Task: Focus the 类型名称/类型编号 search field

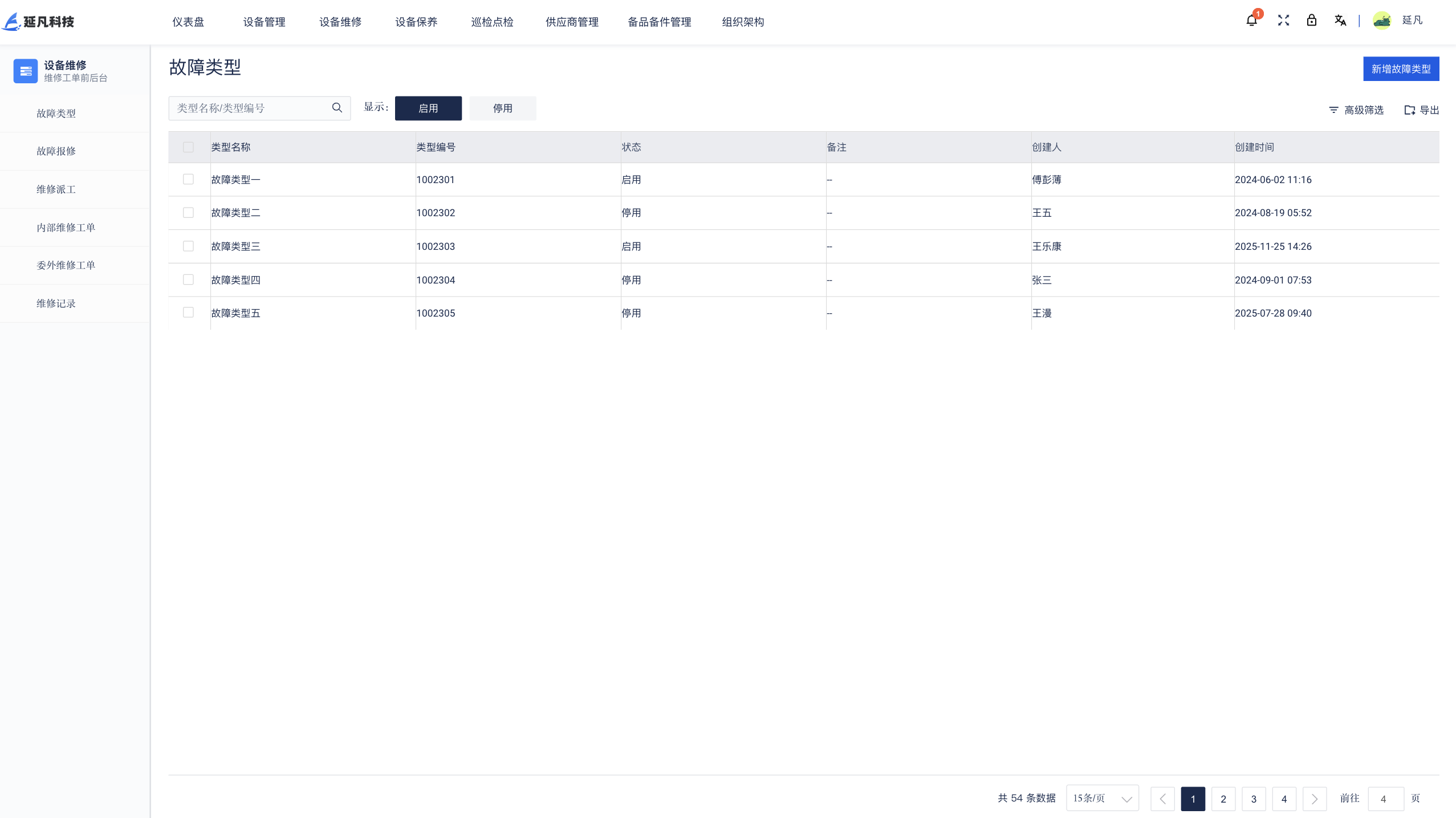Action: point(251,108)
